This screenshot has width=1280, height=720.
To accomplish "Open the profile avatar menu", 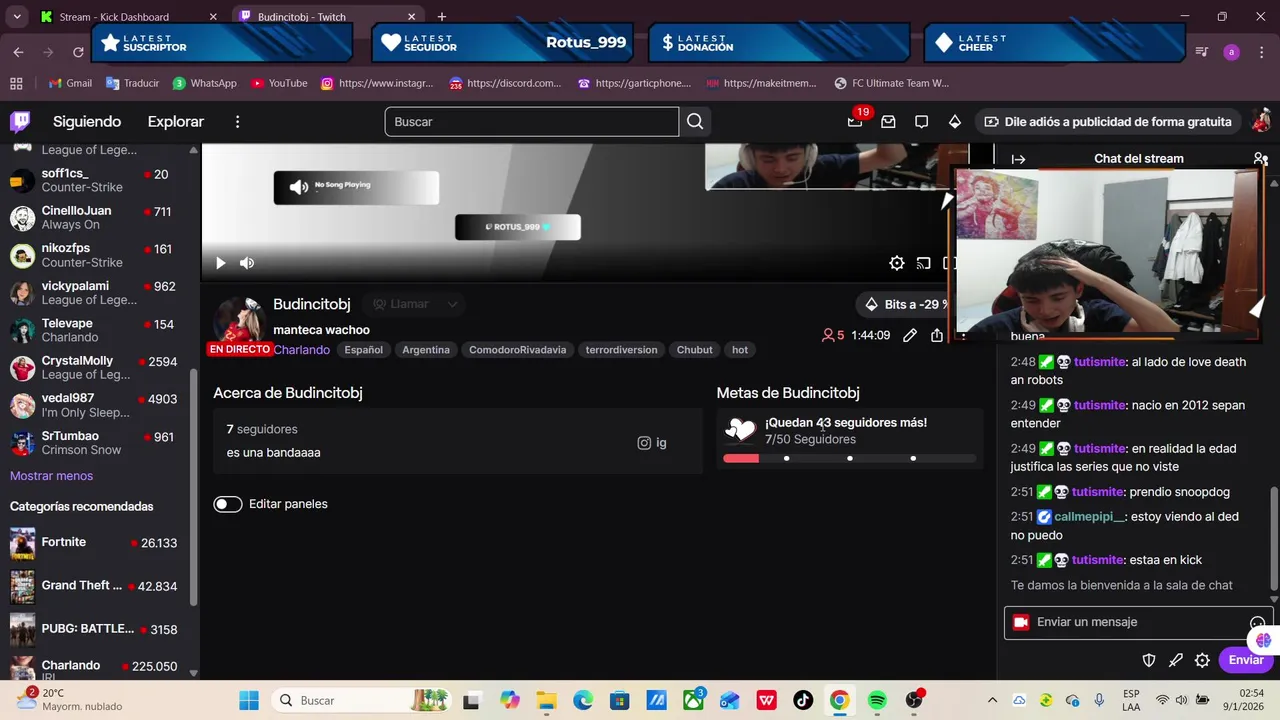I will click(1261, 122).
